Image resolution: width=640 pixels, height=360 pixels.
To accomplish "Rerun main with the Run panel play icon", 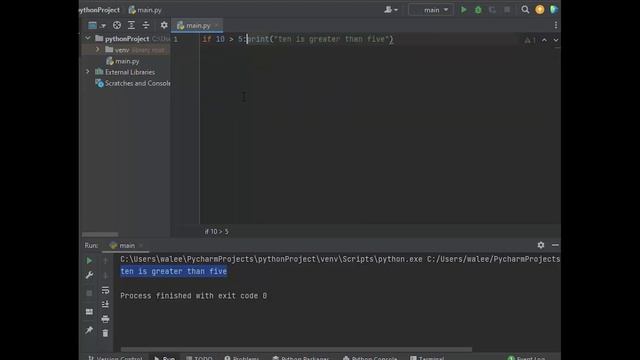I will (89, 260).
